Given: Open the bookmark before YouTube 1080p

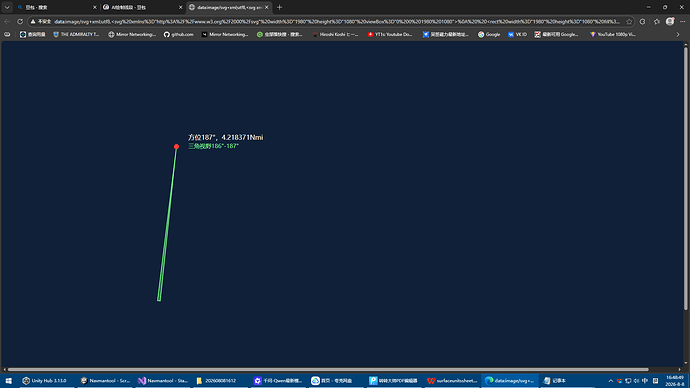Looking at the screenshot, I should point(557,34).
